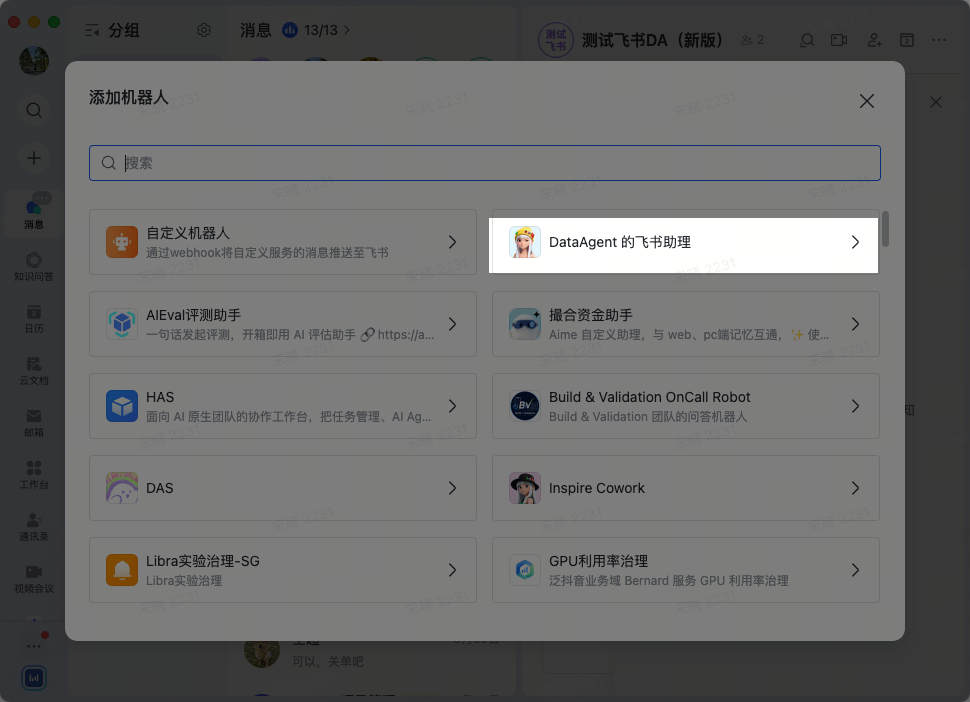Open 日历 calendar in the sidebar
This screenshot has height=702, width=970.
[x=34, y=319]
